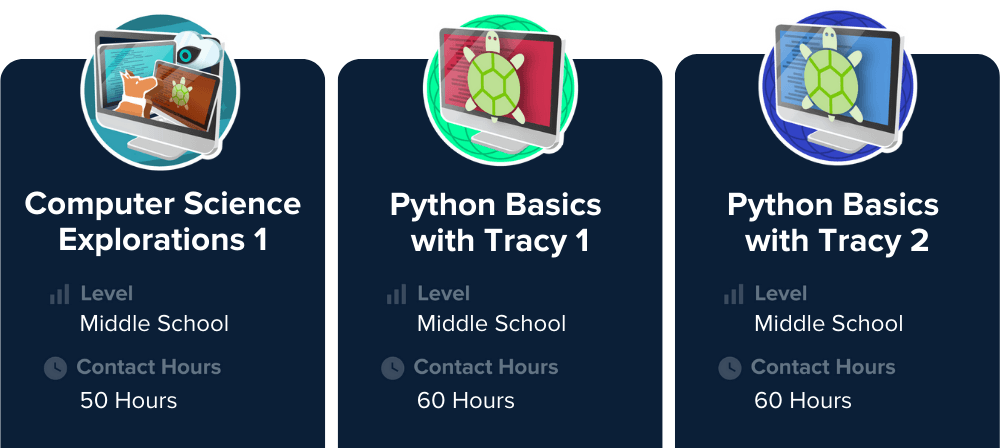Click Contact Hours label in Explorations 1 card
The width and height of the screenshot is (1000, 448).
pos(149,367)
